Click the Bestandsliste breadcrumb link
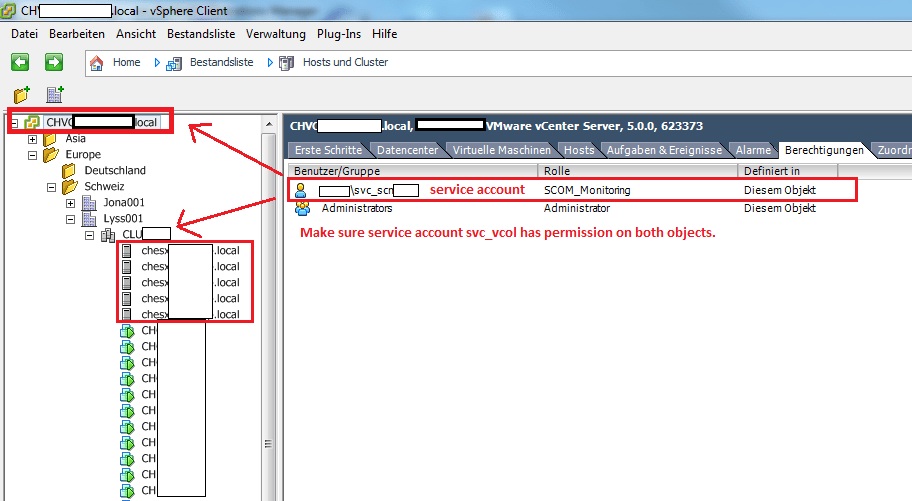 222,62
